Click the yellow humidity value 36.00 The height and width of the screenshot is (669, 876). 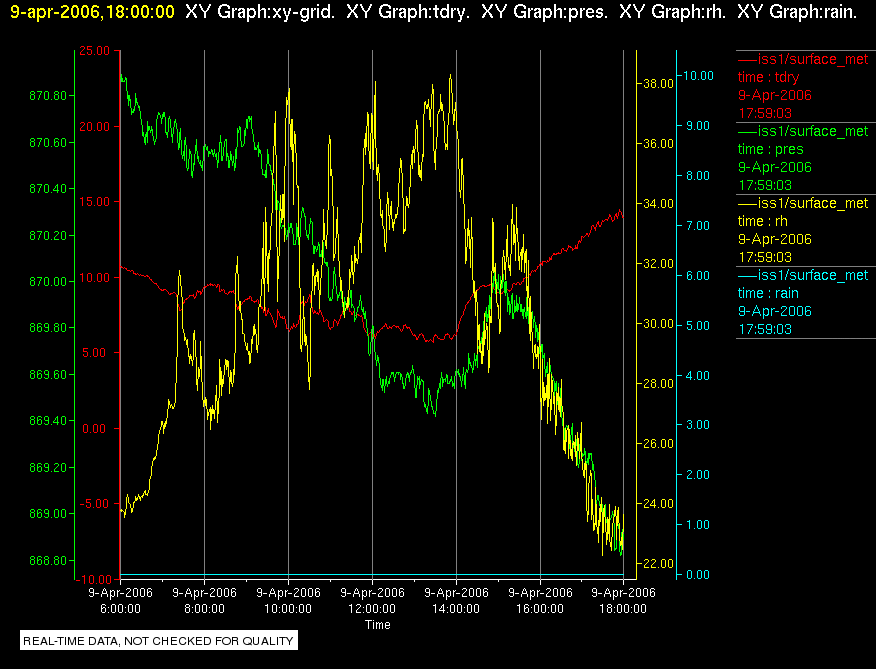[x=659, y=144]
